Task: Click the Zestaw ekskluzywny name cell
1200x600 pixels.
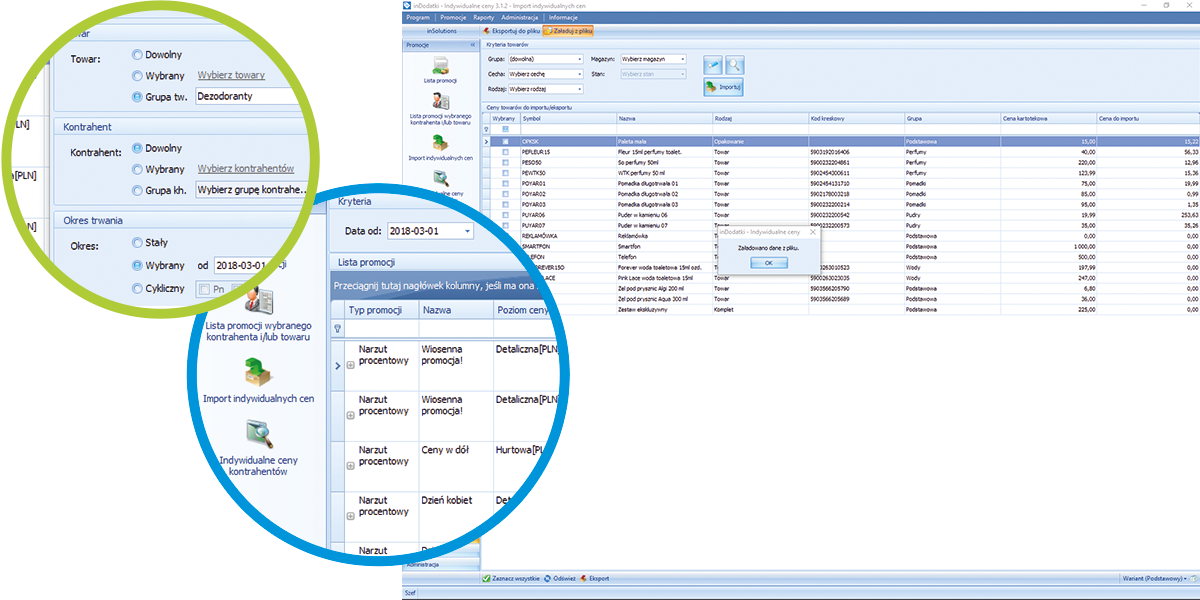Action: (x=664, y=309)
